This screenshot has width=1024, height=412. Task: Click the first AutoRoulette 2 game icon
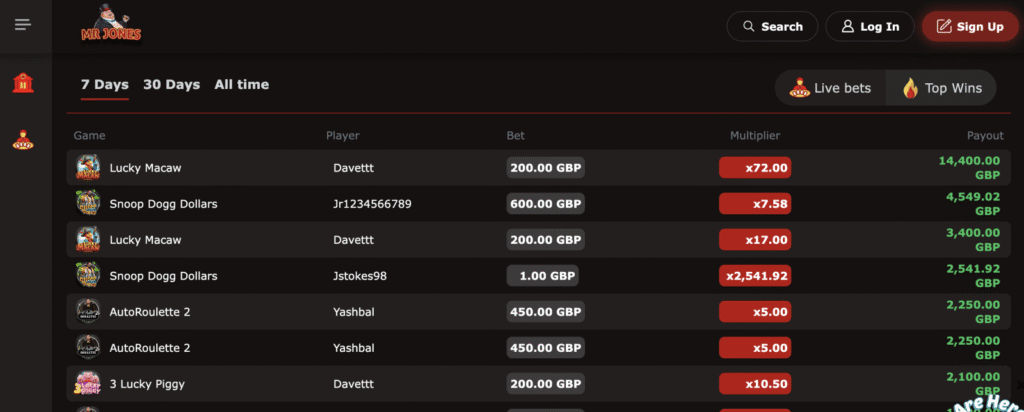point(88,312)
